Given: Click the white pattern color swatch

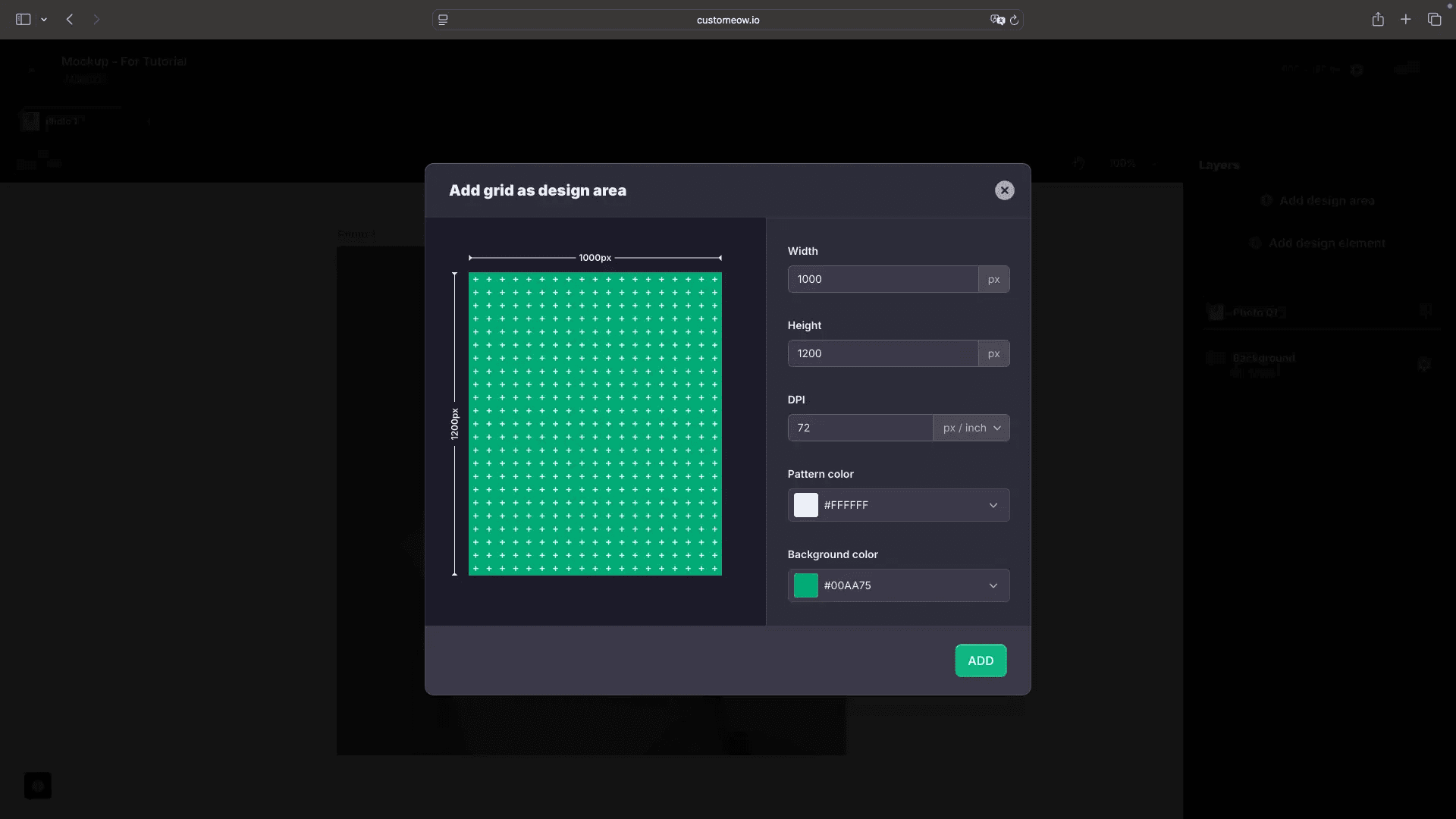Looking at the screenshot, I should [x=805, y=505].
